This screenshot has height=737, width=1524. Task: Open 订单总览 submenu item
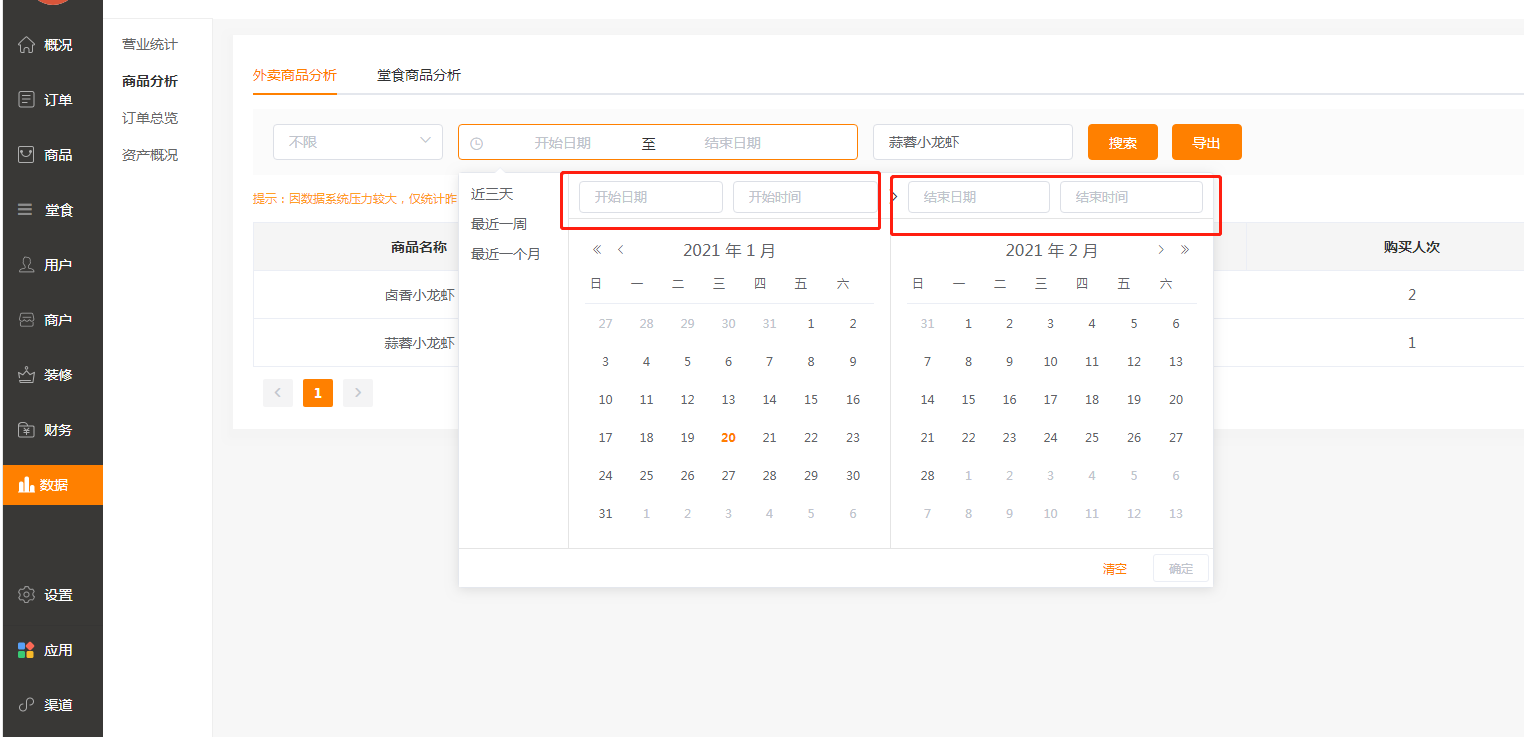[x=150, y=118]
